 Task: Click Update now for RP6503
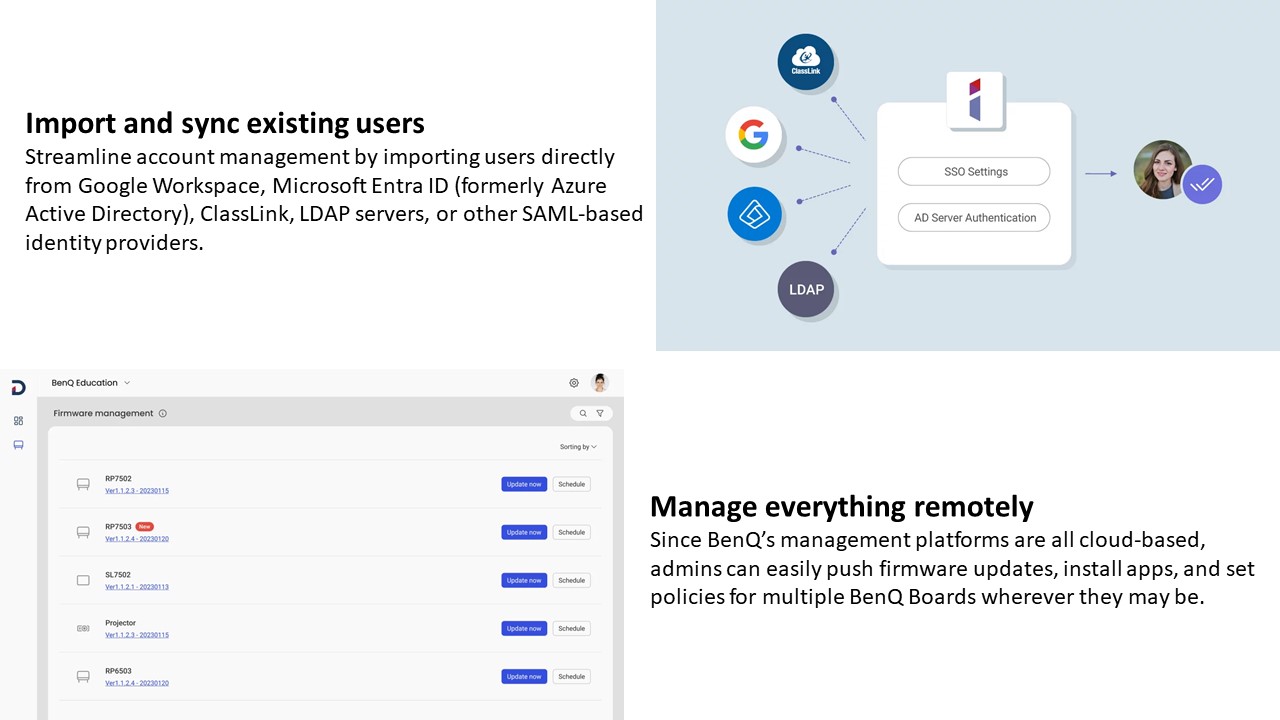524,676
